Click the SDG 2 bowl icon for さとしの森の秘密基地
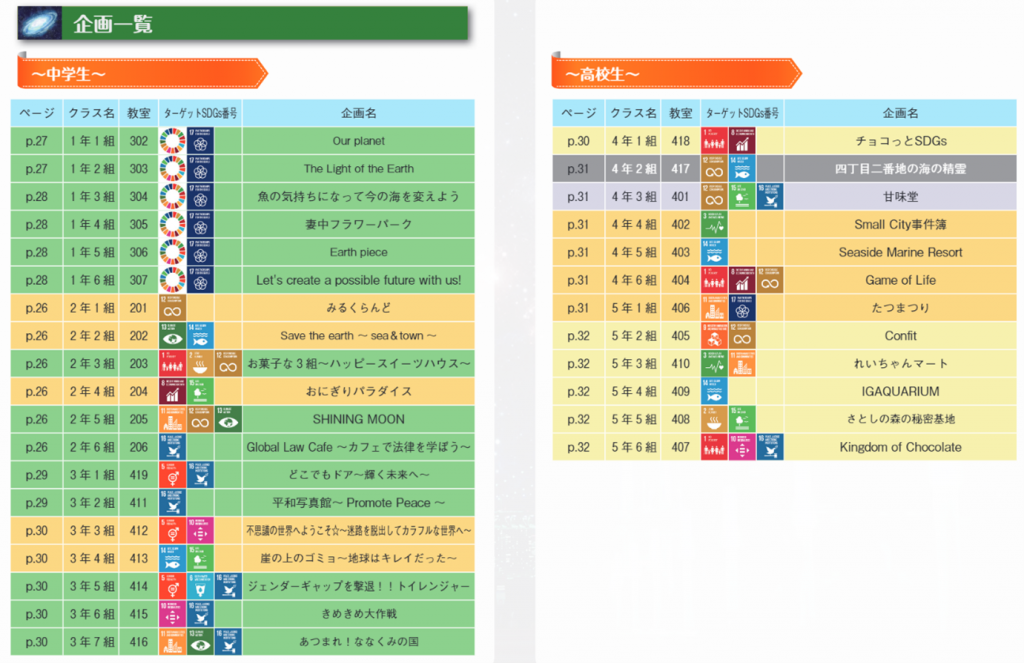This screenshot has height=663, width=1024. click(714, 419)
